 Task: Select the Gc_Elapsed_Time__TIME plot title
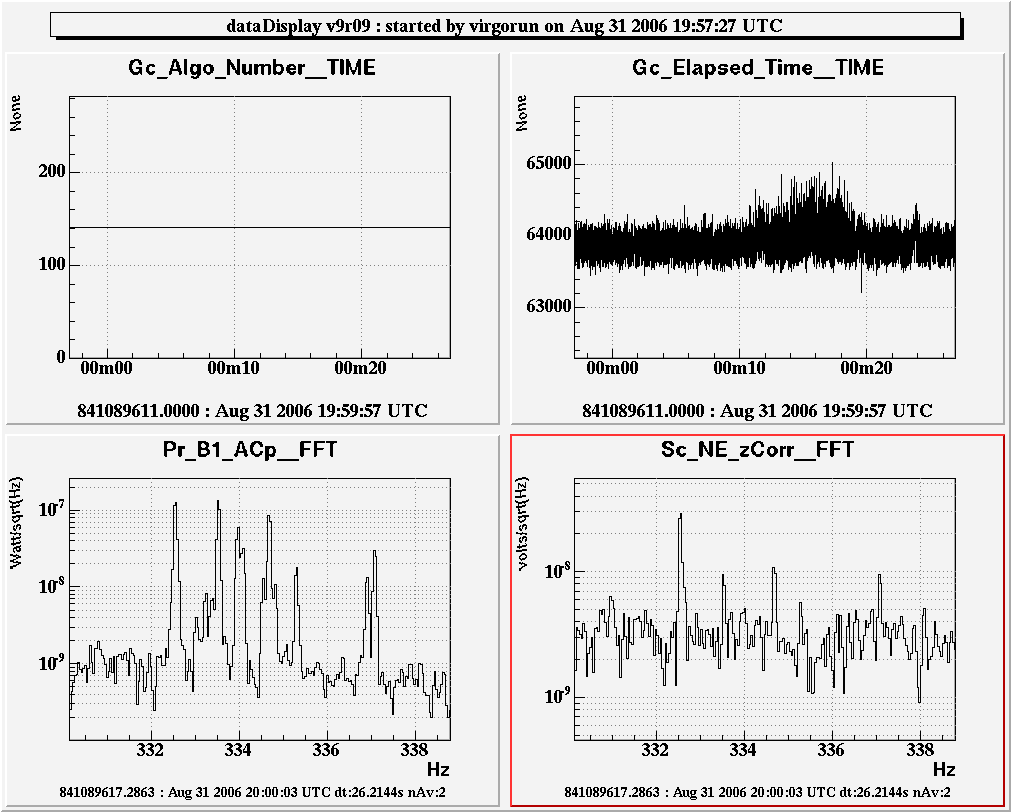(758, 68)
